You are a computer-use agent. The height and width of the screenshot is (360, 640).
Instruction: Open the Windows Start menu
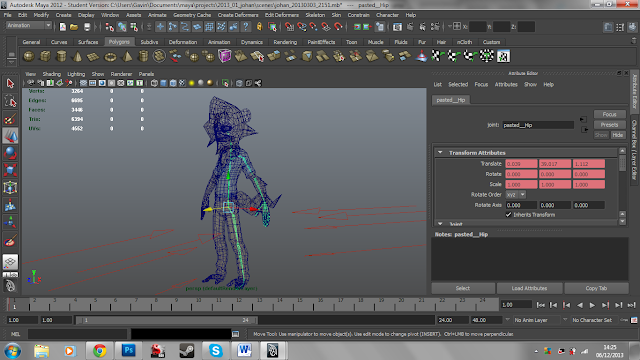tap(13, 351)
